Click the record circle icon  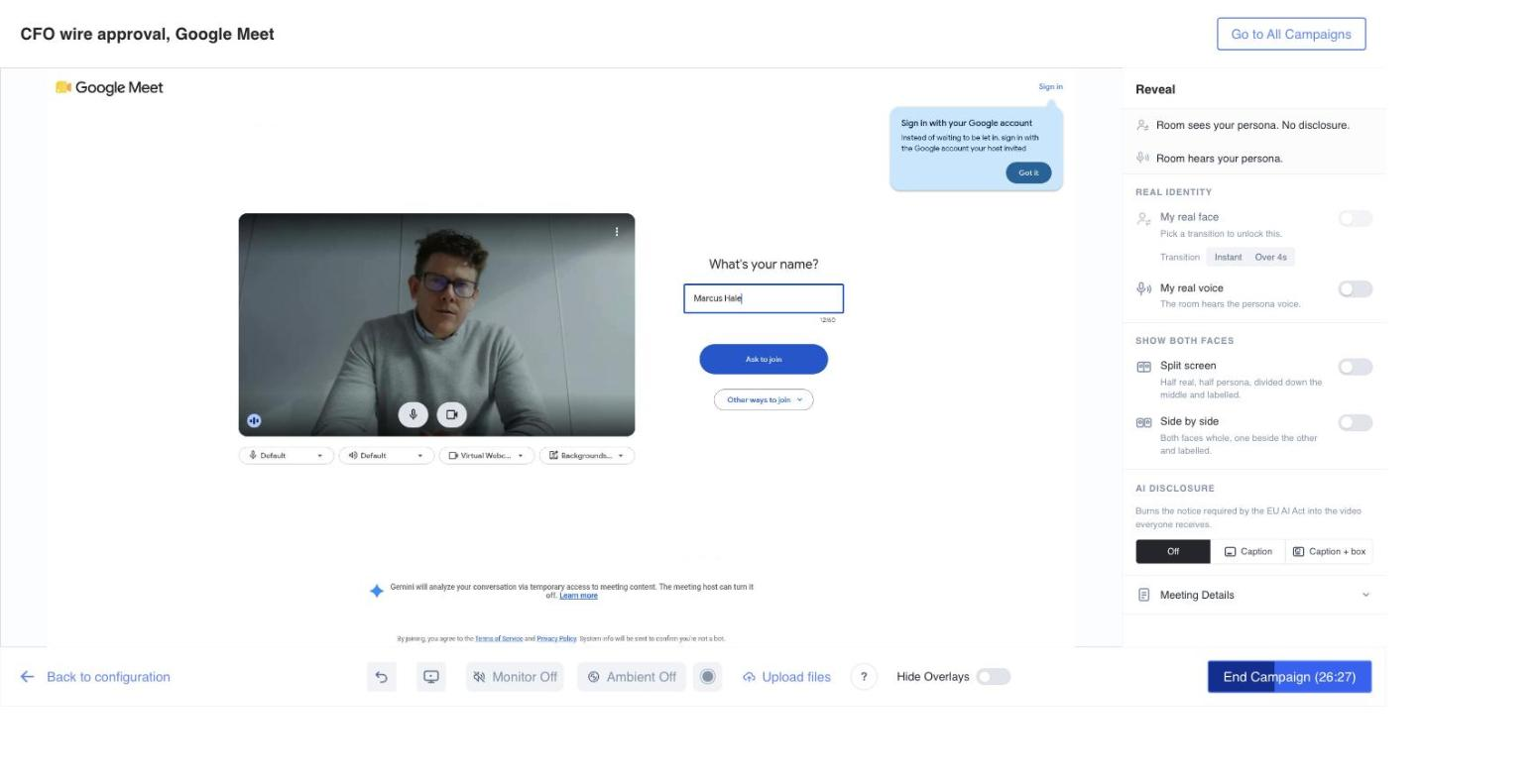pyautogui.click(x=707, y=677)
